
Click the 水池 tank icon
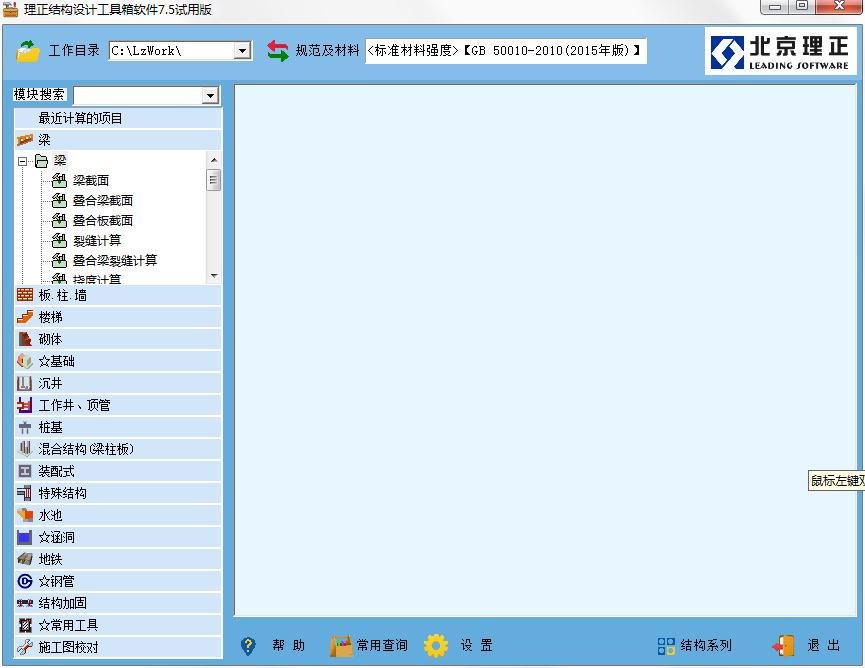pyautogui.click(x=25, y=515)
